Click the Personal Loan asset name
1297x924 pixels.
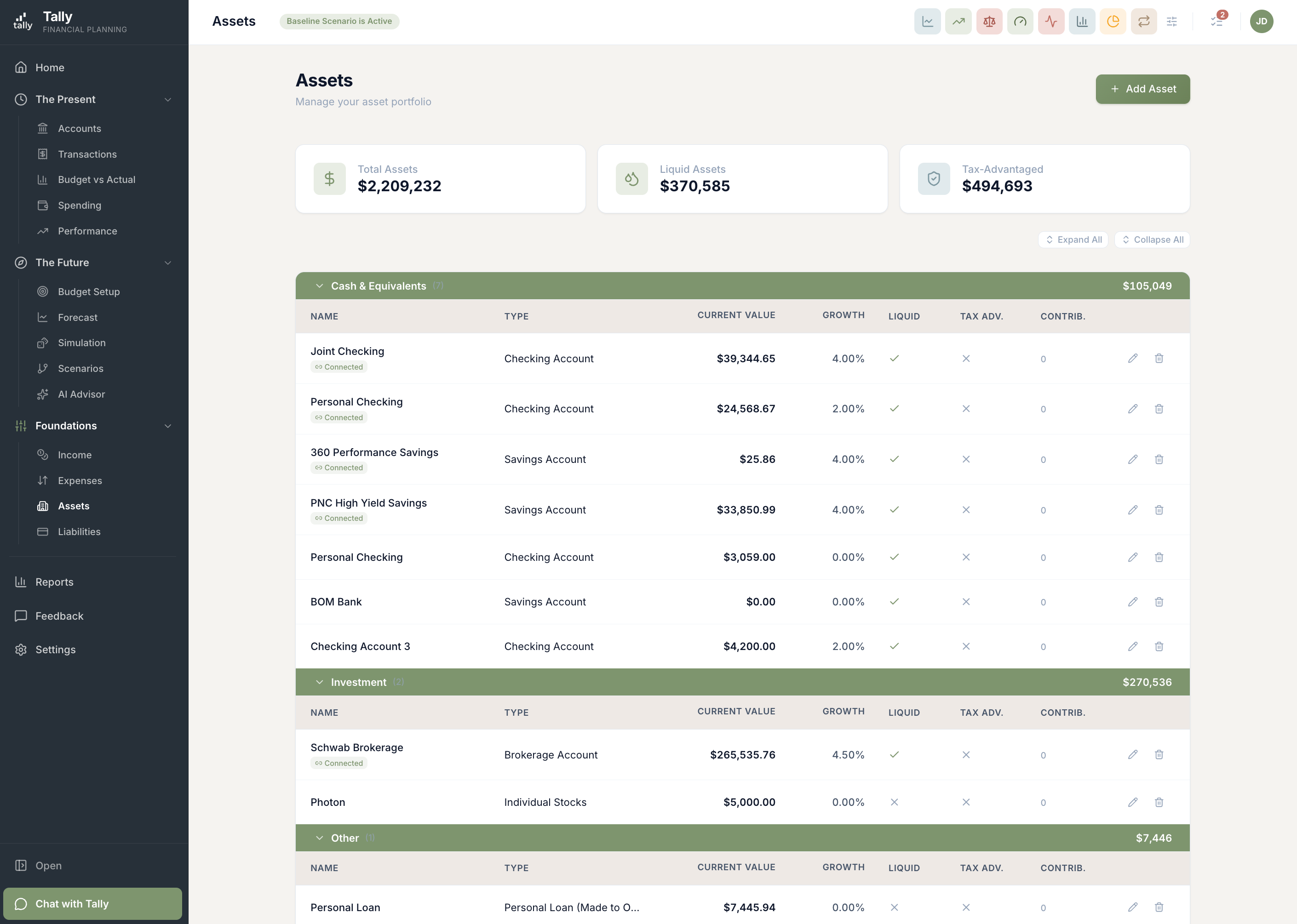click(345, 907)
